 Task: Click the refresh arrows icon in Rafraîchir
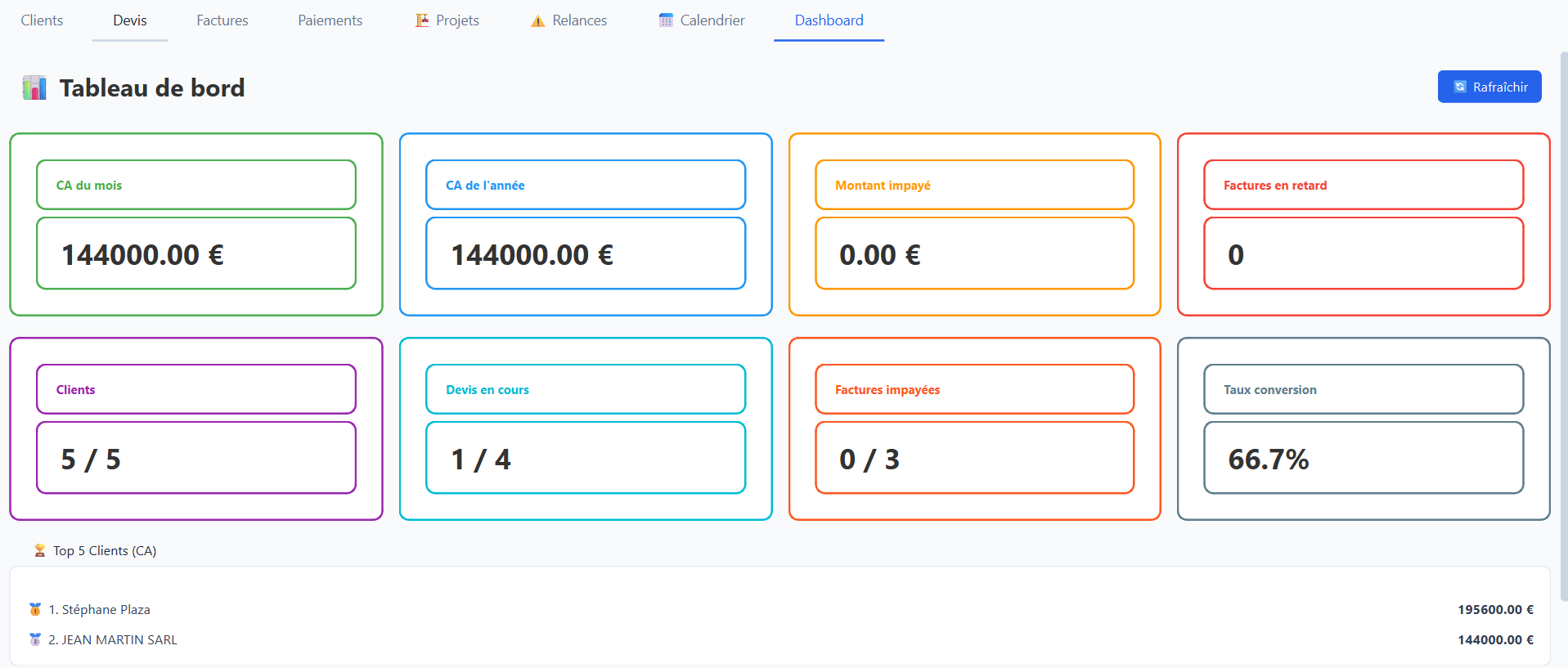coord(1460,87)
